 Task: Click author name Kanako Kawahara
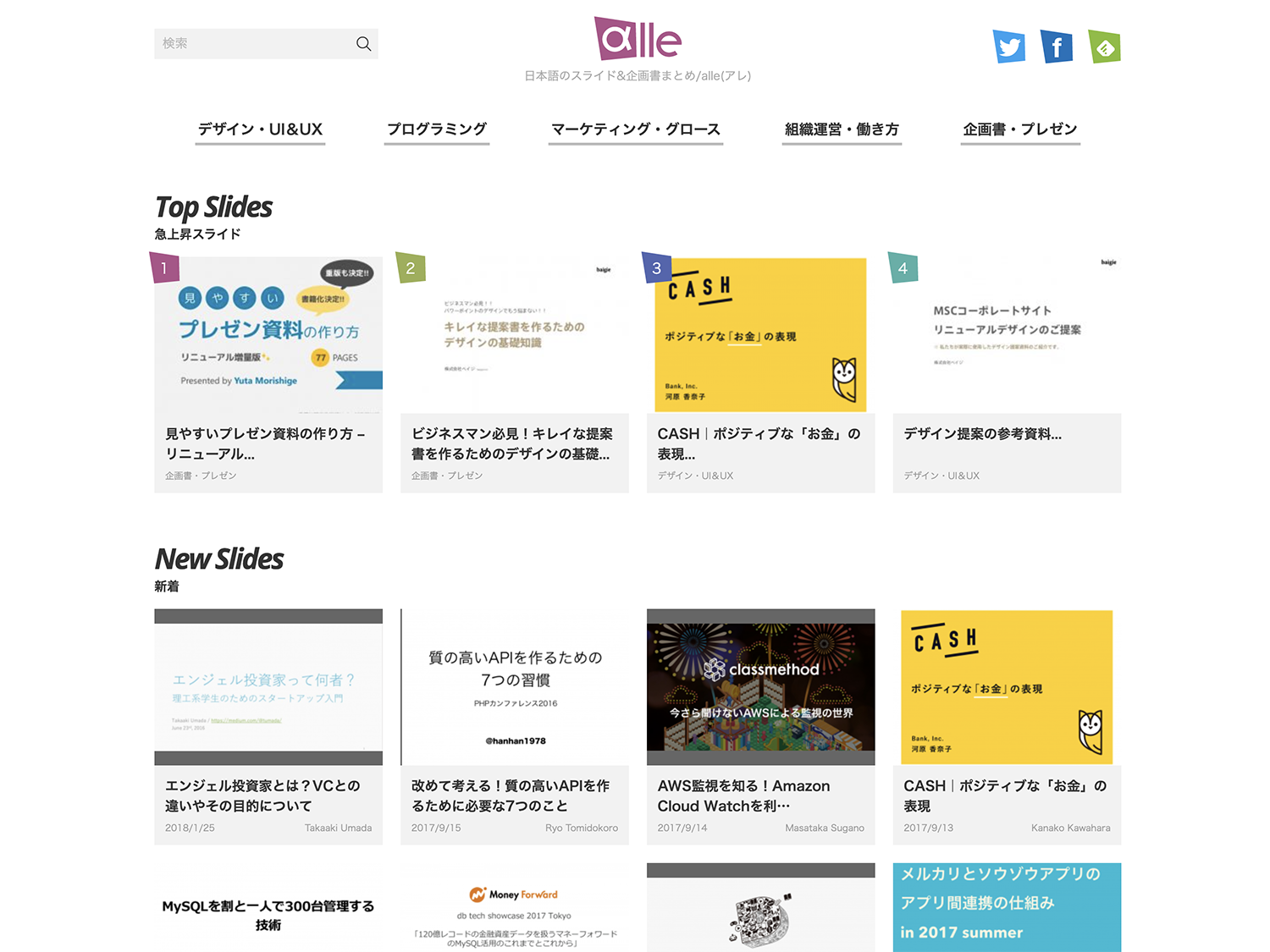coord(1070,828)
